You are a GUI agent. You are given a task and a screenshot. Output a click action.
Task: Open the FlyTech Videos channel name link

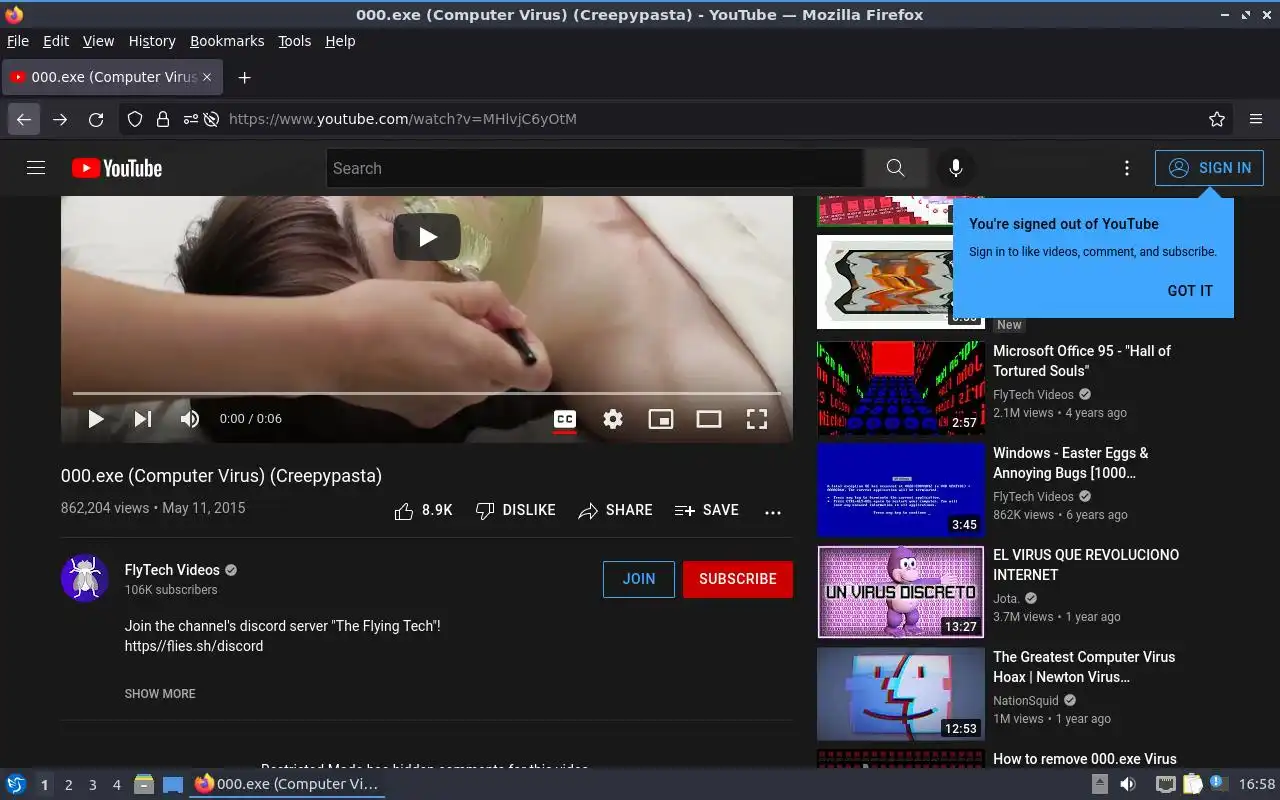pos(172,570)
